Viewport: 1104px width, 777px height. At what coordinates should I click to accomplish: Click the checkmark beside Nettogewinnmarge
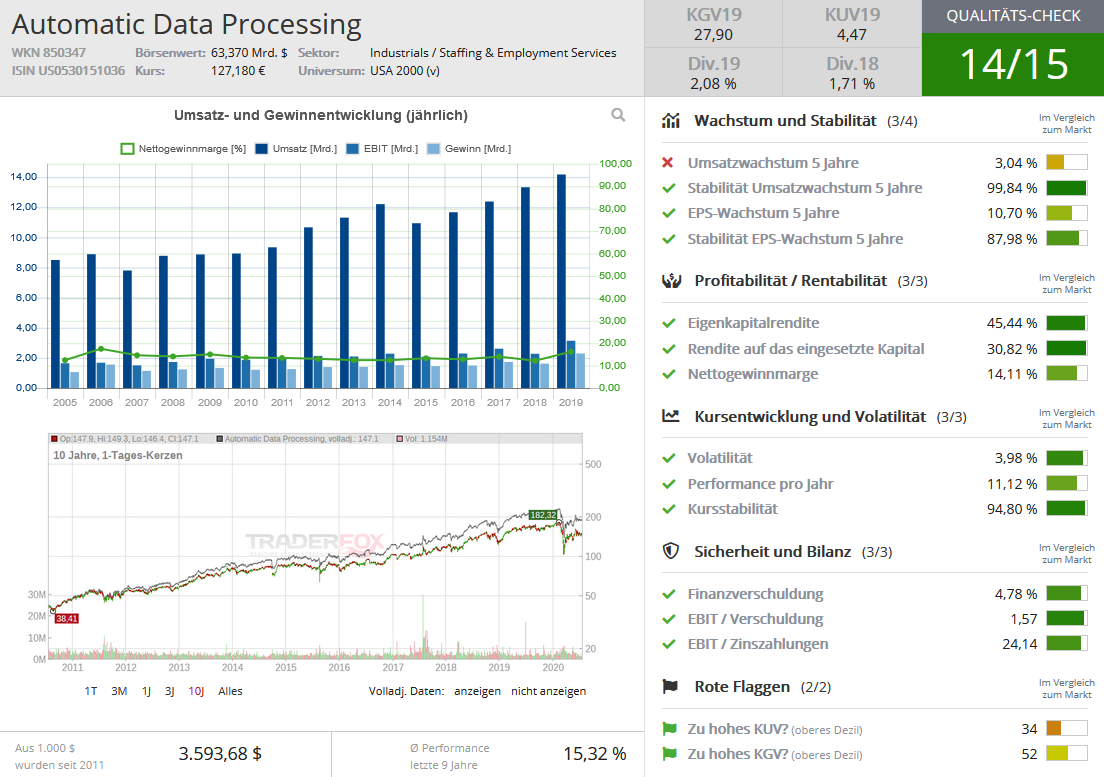pyautogui.click(x=669, y=374)
